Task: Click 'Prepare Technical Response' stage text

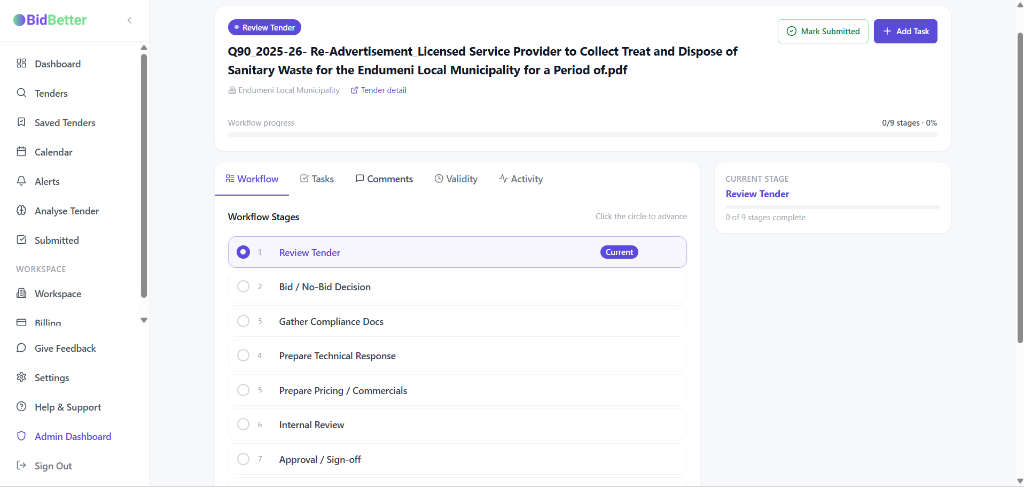Action: click(337, 356)
